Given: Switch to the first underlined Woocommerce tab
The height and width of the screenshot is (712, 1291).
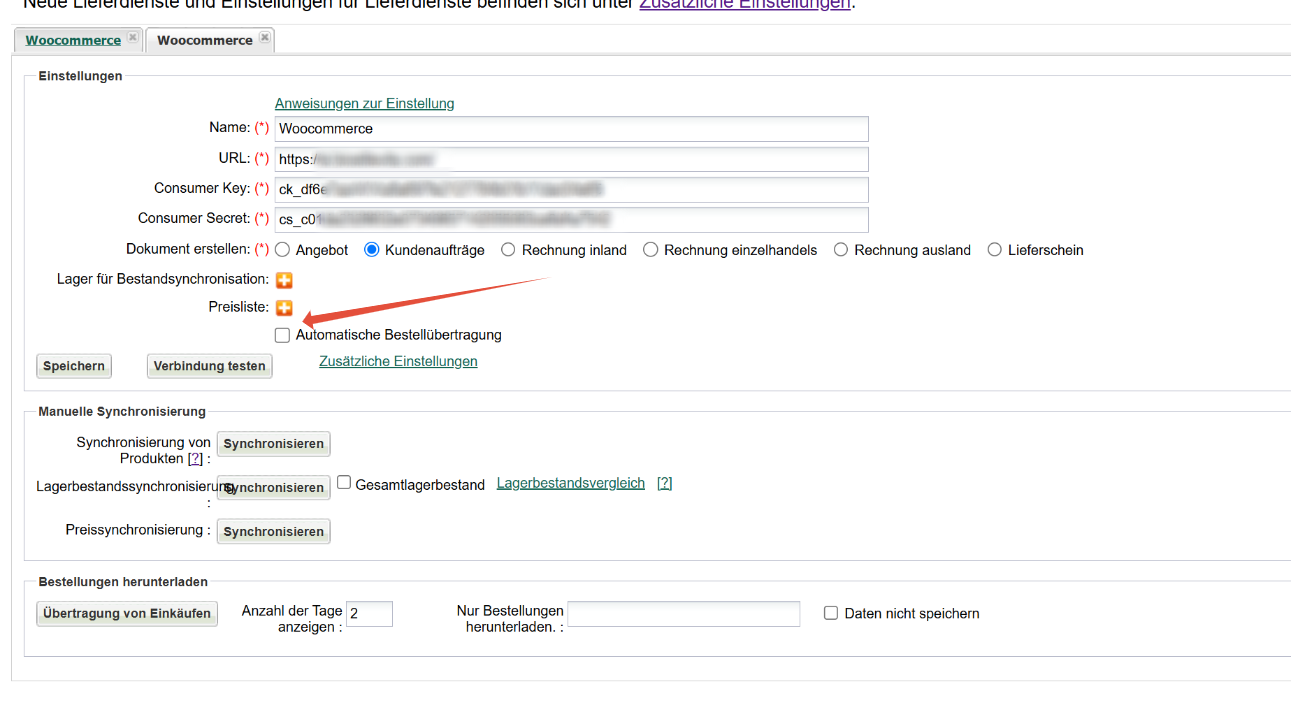Looking at the screenshot, I should [73, 40].
